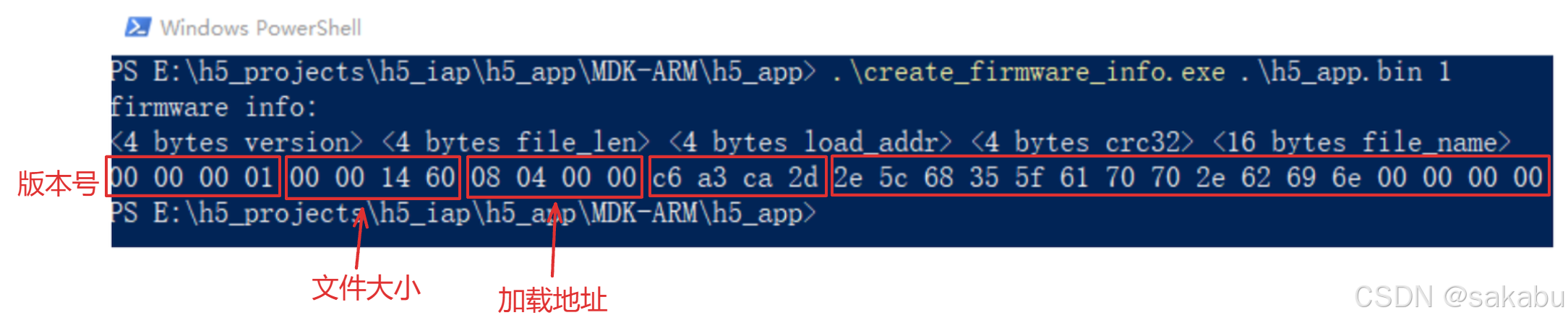Image resolution: width=1568 pixels, height=323 pixels.
Task: Click the file name bytes box starting 2e 5c
Action: pyautogui.click(x=1190, y=176)
